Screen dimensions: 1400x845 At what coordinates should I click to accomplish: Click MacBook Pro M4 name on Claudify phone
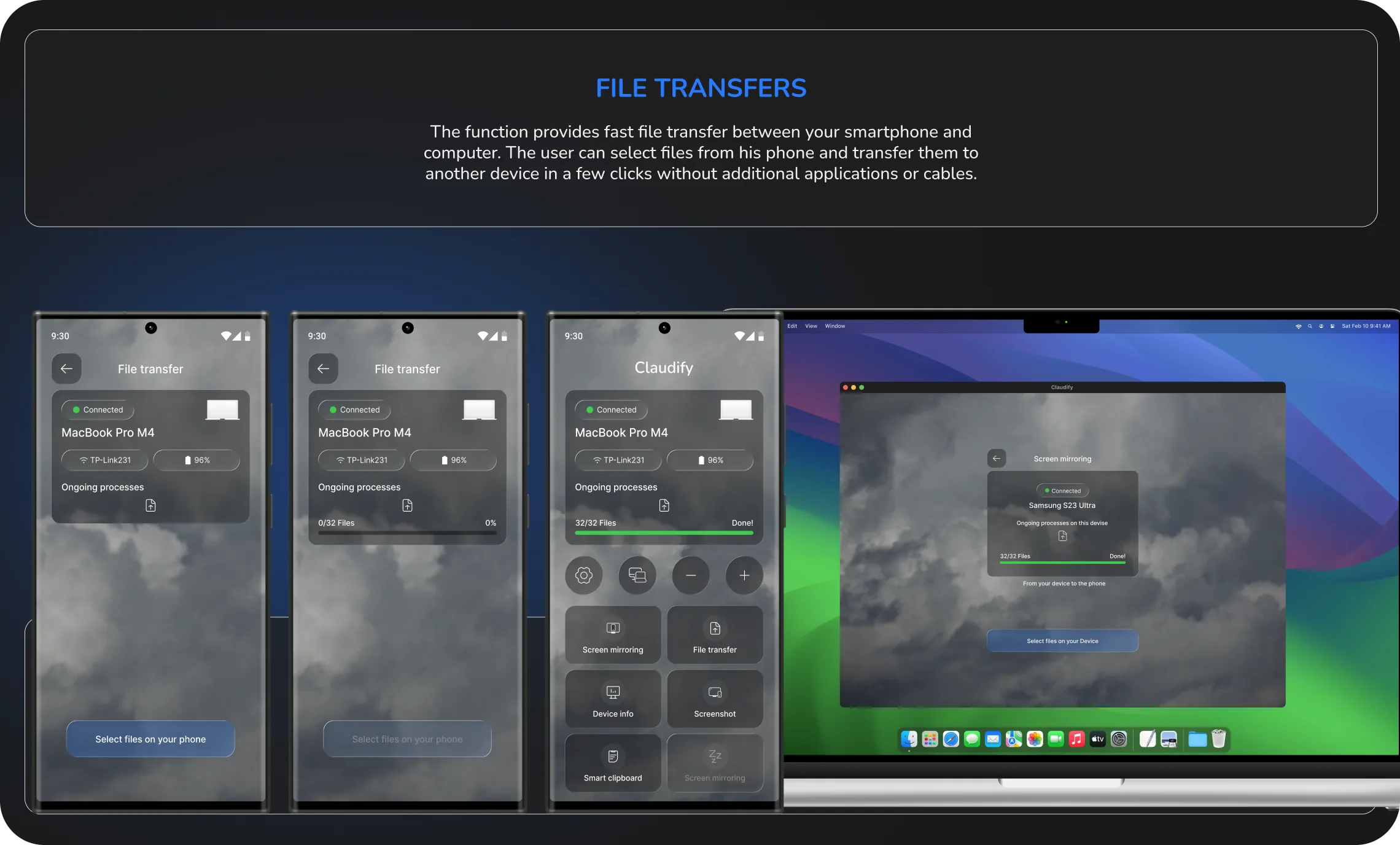pyautogui.click(x=621, y=432)
